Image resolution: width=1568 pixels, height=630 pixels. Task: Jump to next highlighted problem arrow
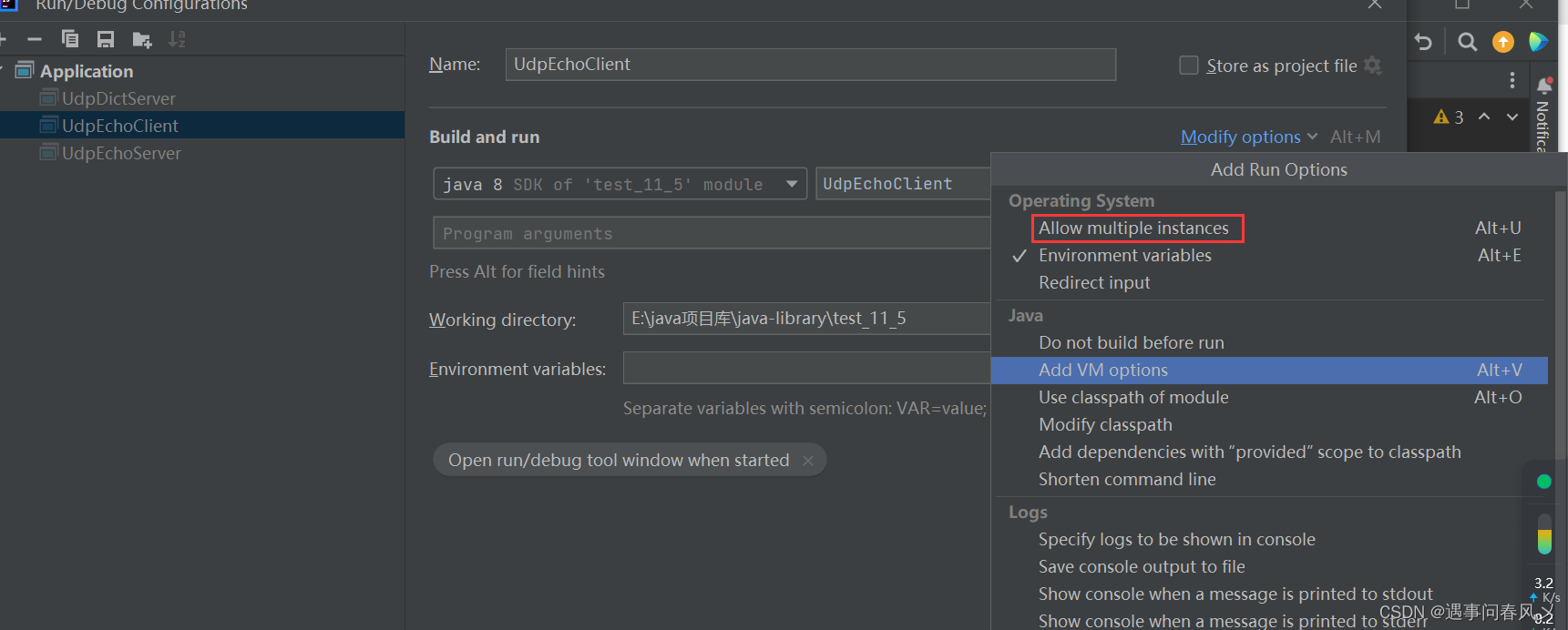coord(1512,117)
